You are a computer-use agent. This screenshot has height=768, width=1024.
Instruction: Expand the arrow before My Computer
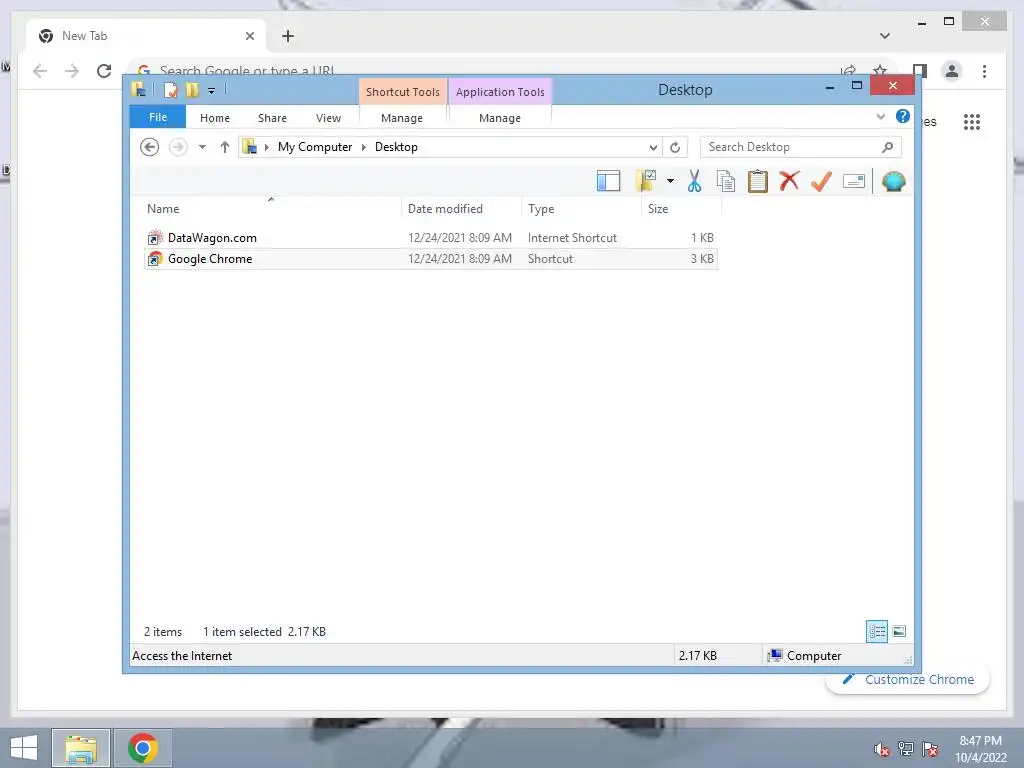[266, 148]
